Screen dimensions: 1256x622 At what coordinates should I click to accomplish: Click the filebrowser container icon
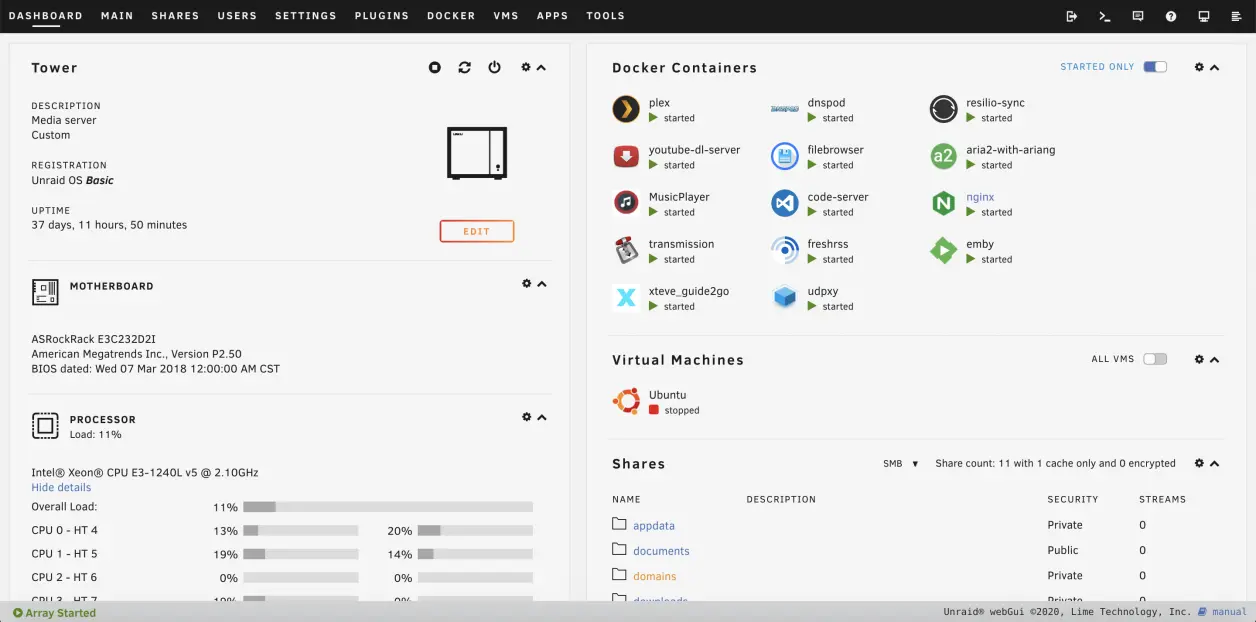click(x=785, y=156)
